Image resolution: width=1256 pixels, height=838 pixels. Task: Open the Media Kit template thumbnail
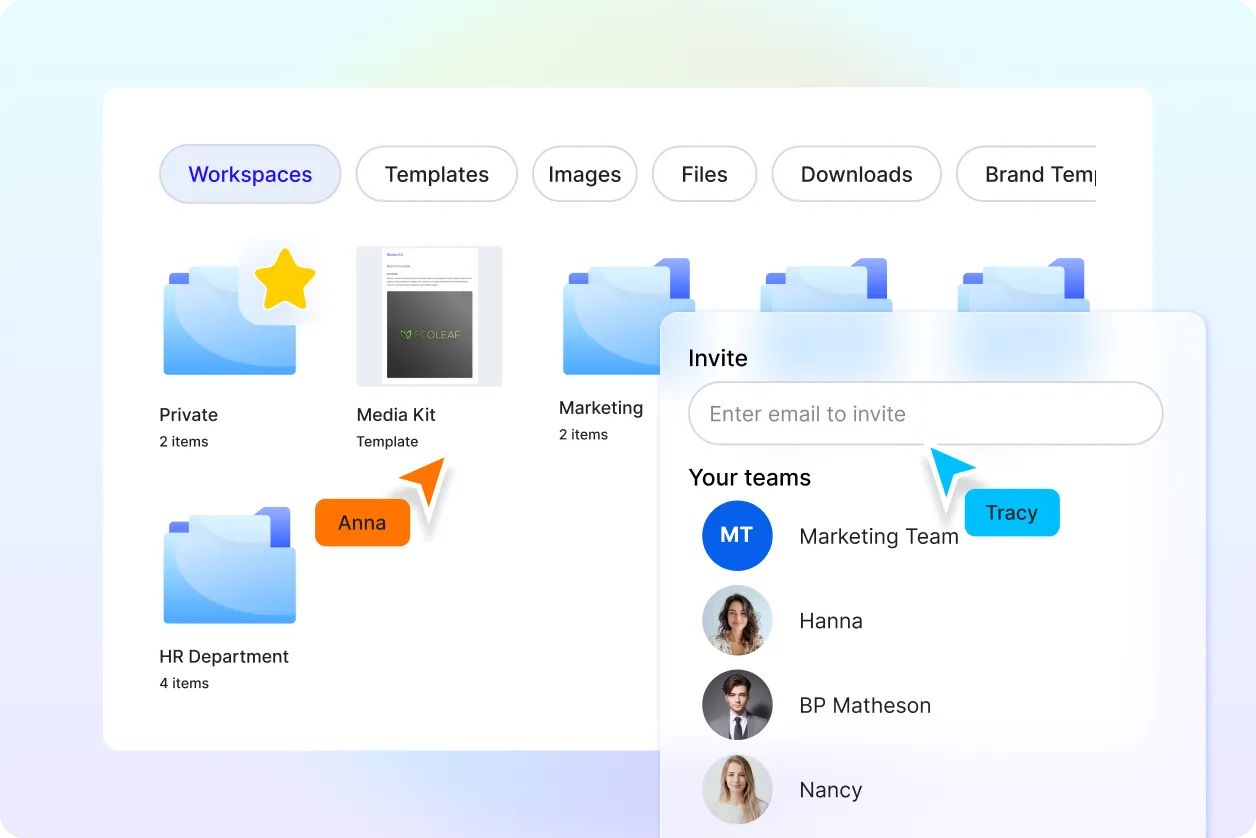click(429, 316)
